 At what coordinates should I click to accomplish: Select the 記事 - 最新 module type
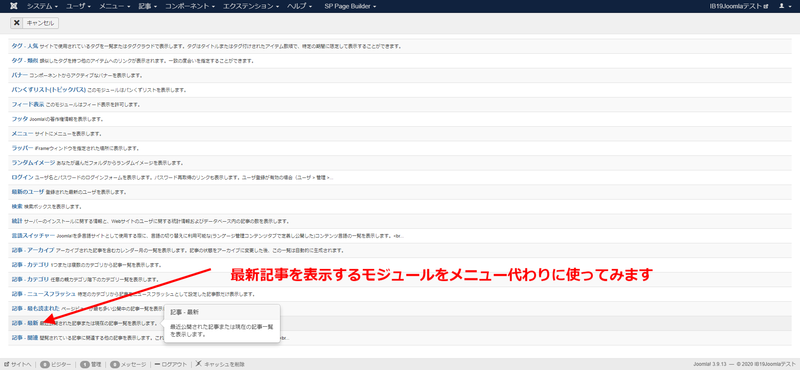pyautogui.click(x=24, y=323)
